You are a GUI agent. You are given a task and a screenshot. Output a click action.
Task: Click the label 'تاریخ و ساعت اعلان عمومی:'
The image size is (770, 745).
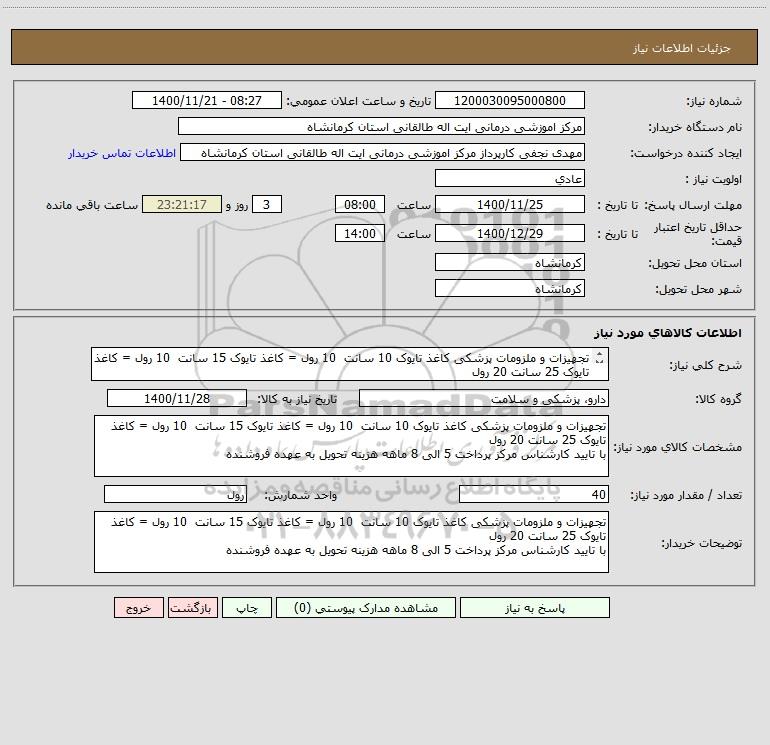(359, 101)
